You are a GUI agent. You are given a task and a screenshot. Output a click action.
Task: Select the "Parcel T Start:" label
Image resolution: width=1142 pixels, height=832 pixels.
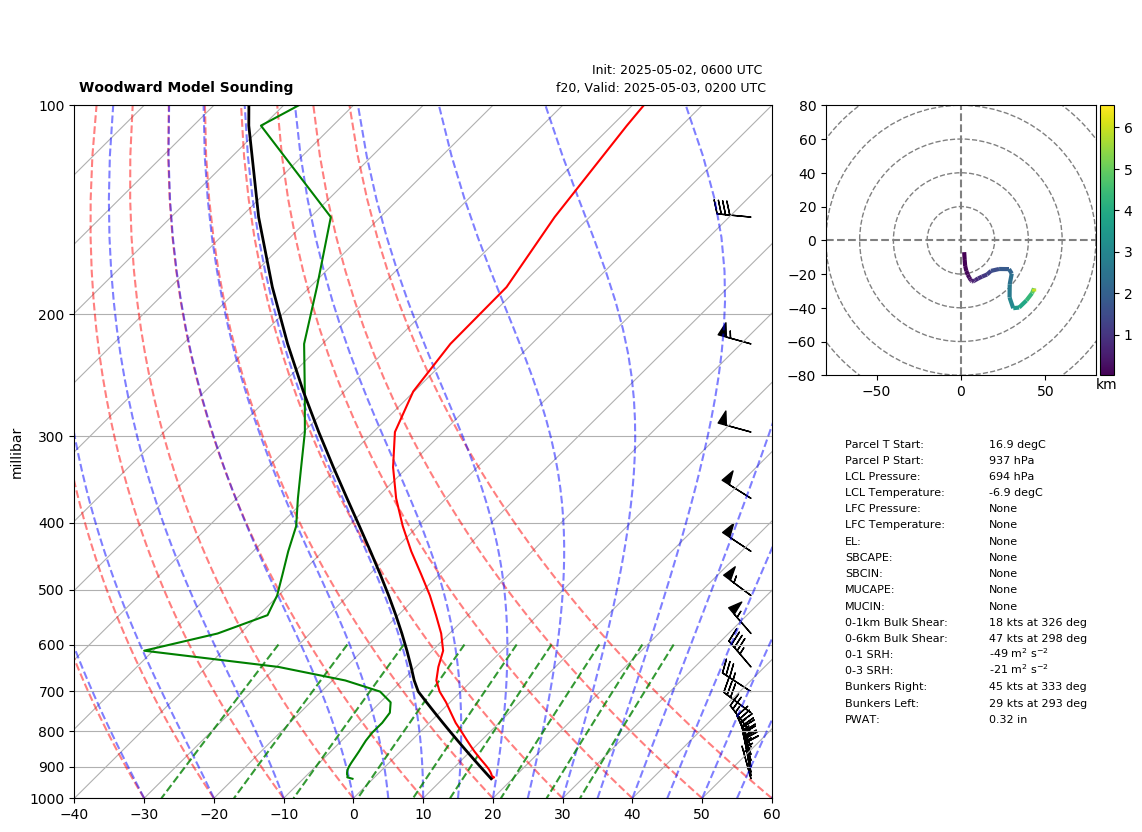[883, 444]
